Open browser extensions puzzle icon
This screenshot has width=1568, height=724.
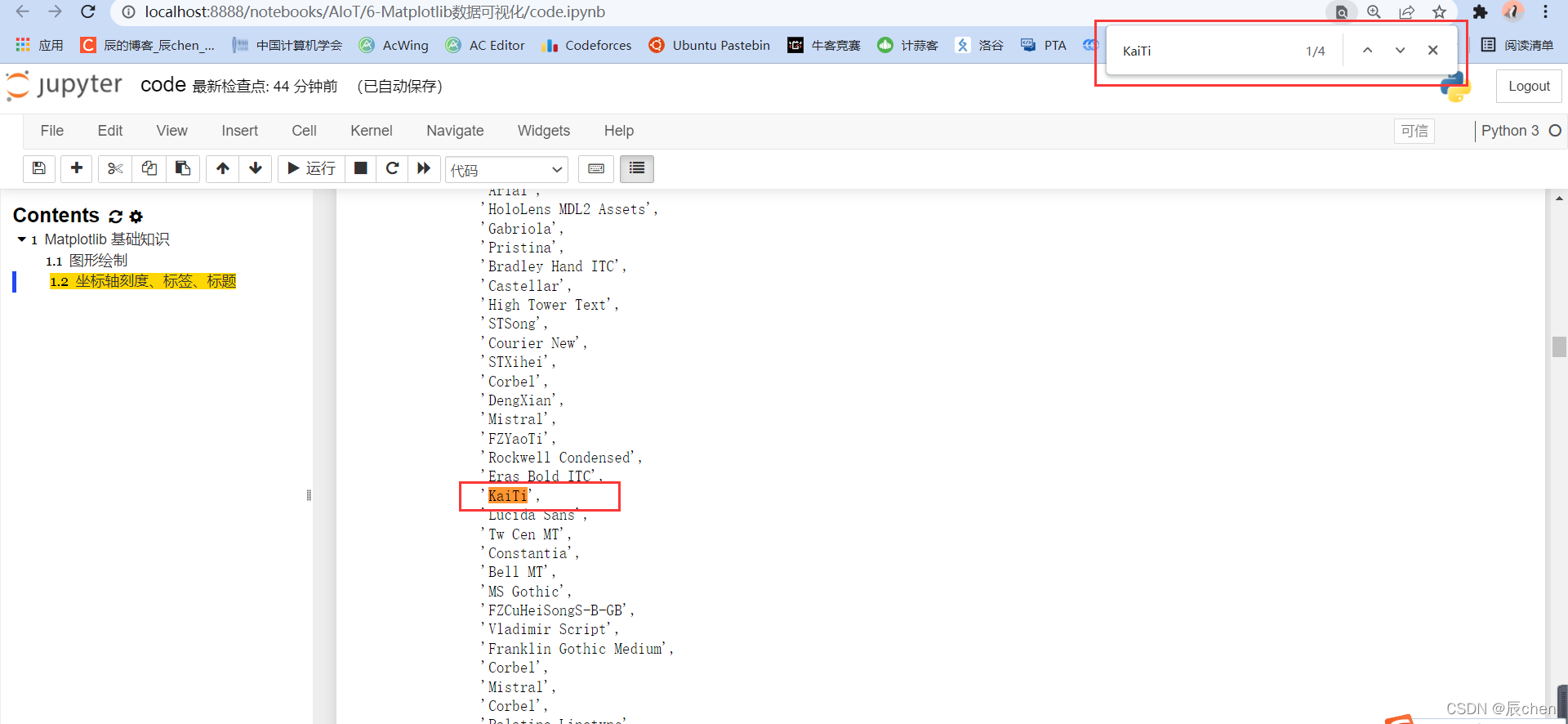1480,11
